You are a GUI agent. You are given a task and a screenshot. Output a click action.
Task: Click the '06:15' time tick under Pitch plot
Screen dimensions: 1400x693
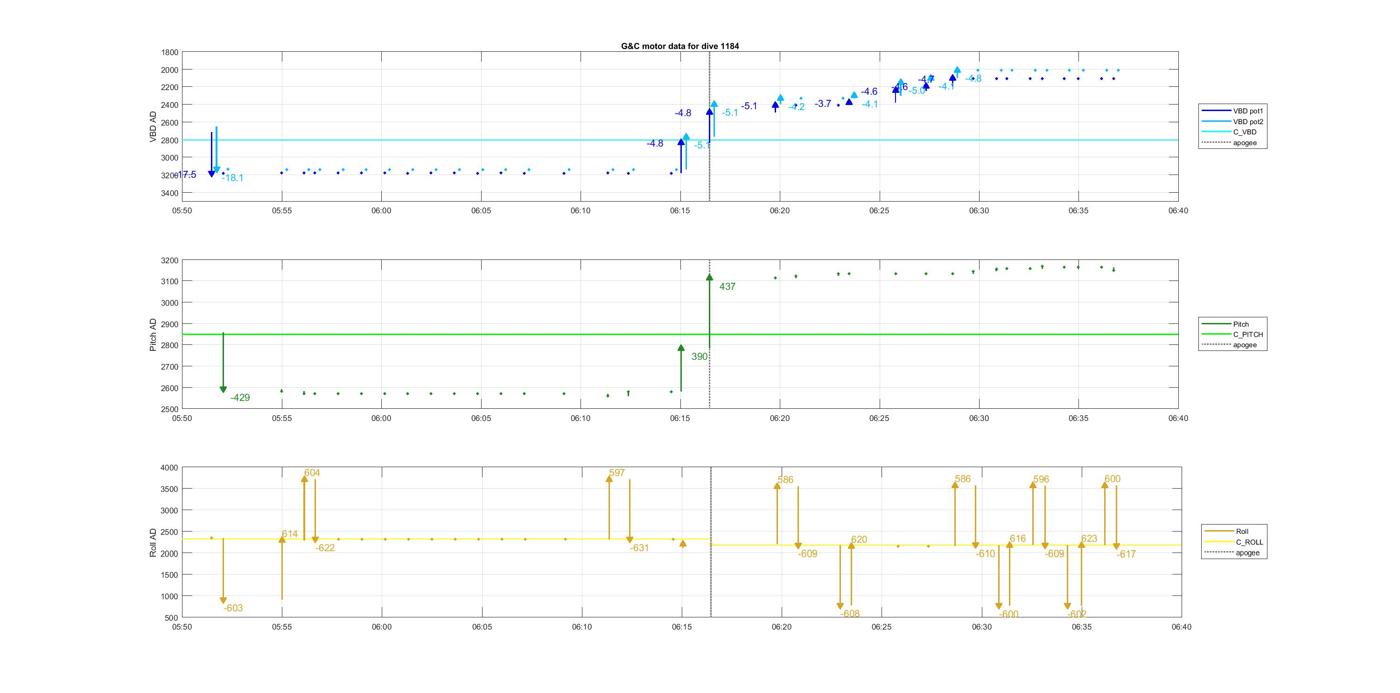click(680, 419)
